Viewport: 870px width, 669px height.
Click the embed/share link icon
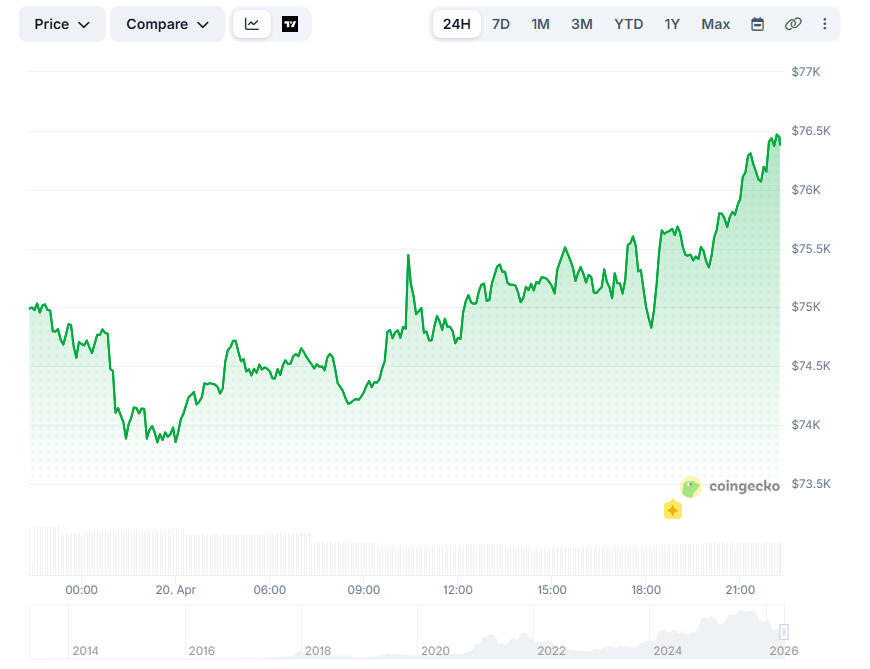tap(793, 23)
